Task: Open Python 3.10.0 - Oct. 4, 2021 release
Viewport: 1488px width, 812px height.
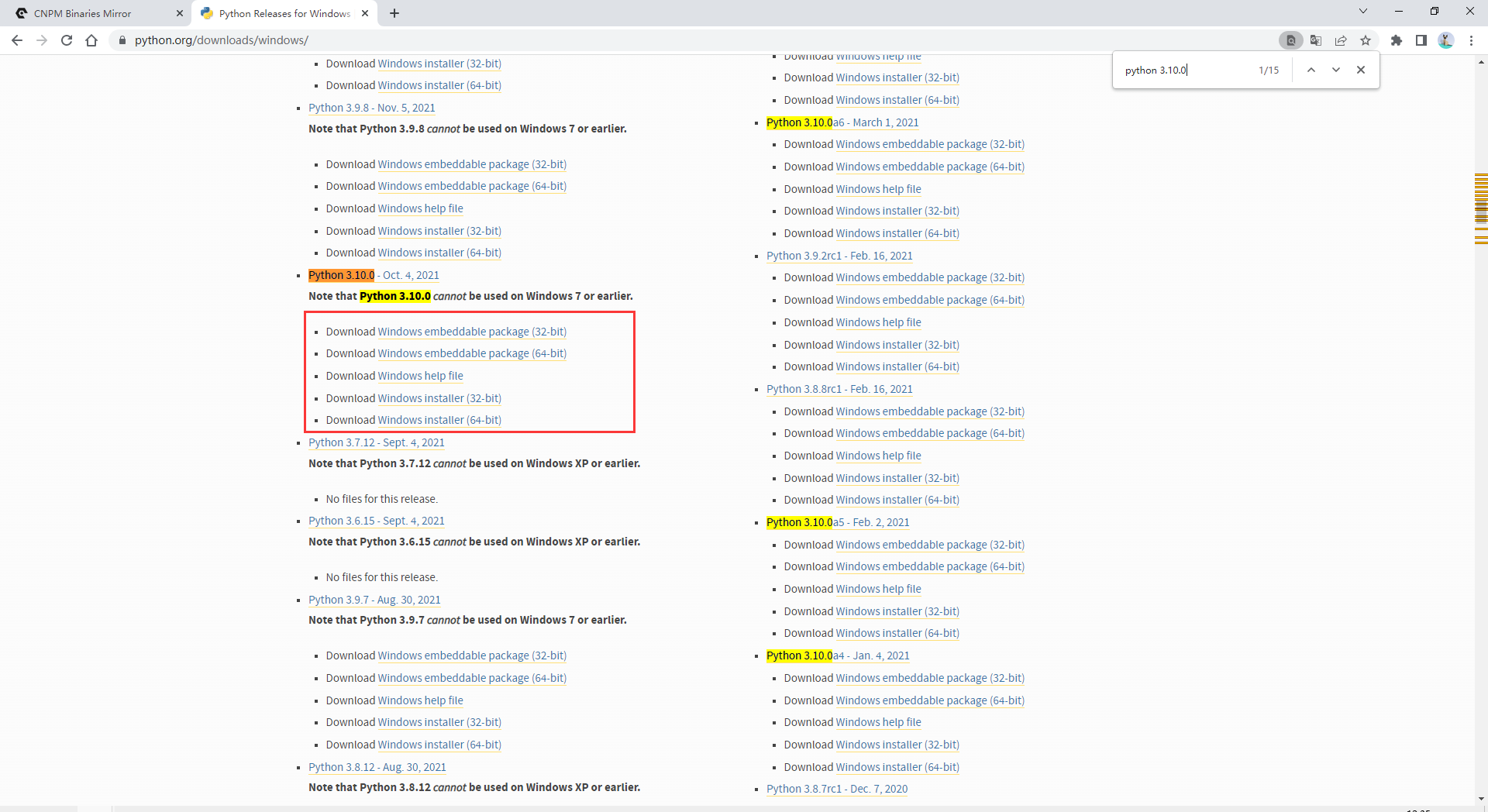Action: (x=374, y=275)
